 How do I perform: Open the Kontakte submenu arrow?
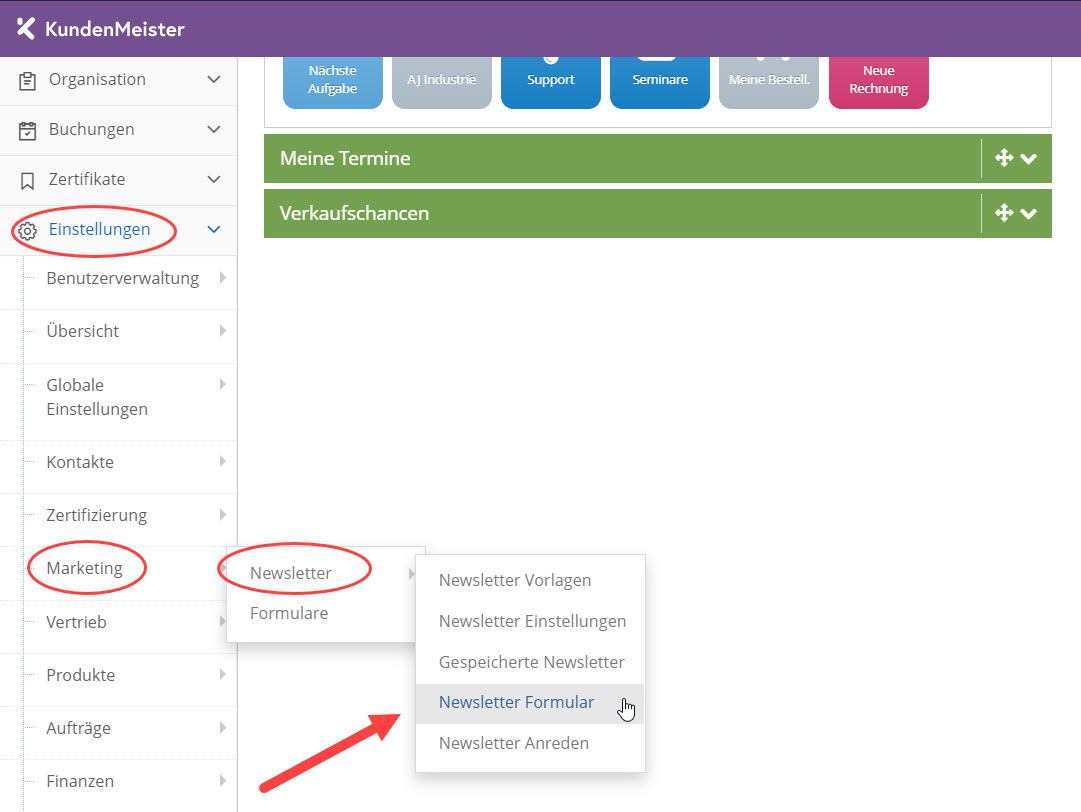pyautogui.click(x=223, y=461)
